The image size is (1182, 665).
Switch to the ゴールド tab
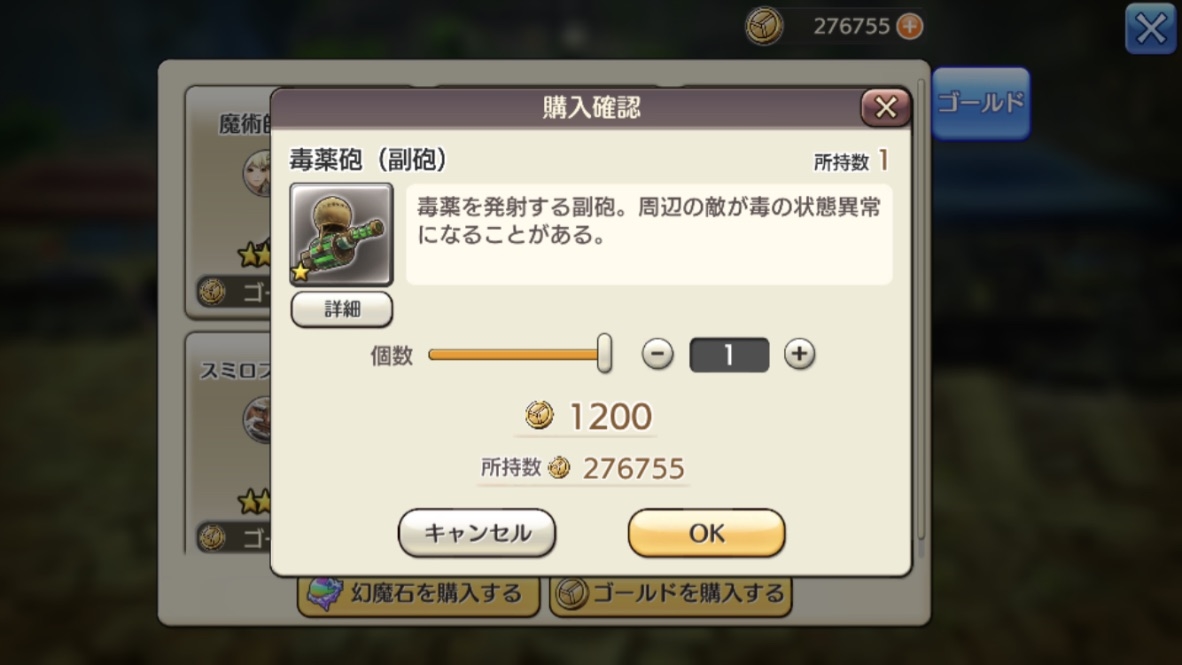[981, 103]
